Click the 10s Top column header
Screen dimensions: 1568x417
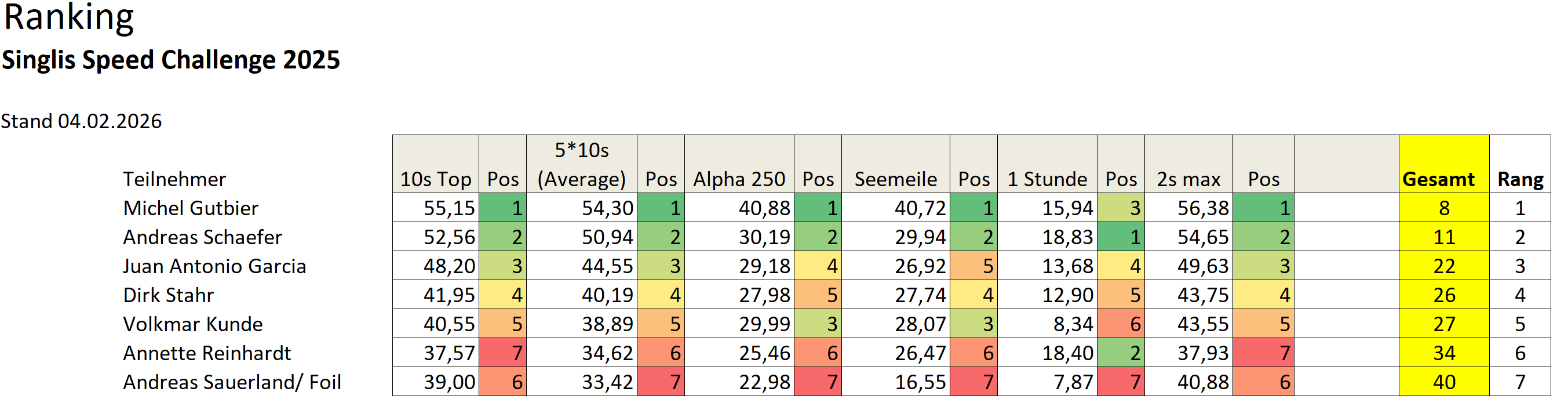tap(435, 179)
